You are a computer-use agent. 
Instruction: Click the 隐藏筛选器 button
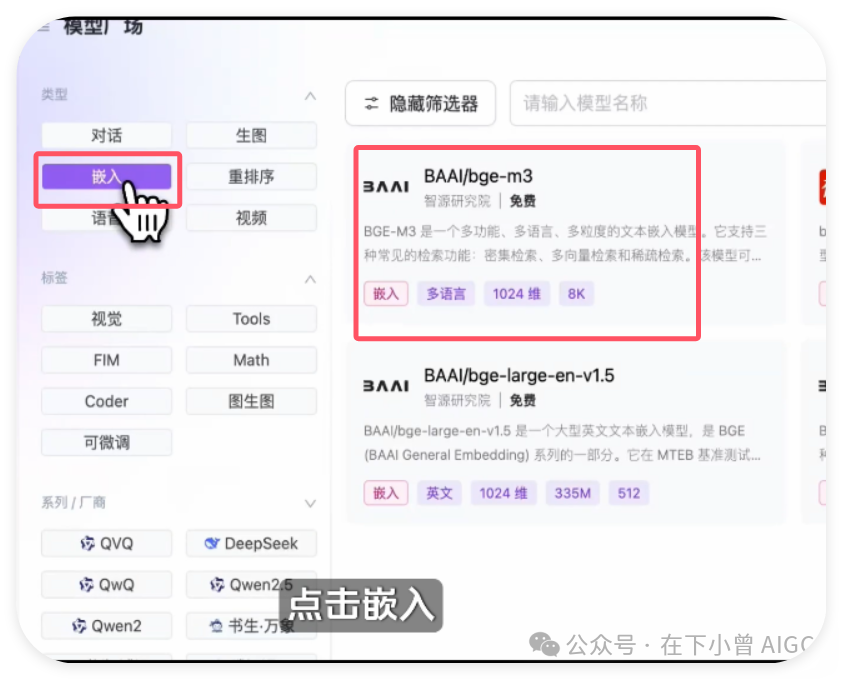(420, 103)
